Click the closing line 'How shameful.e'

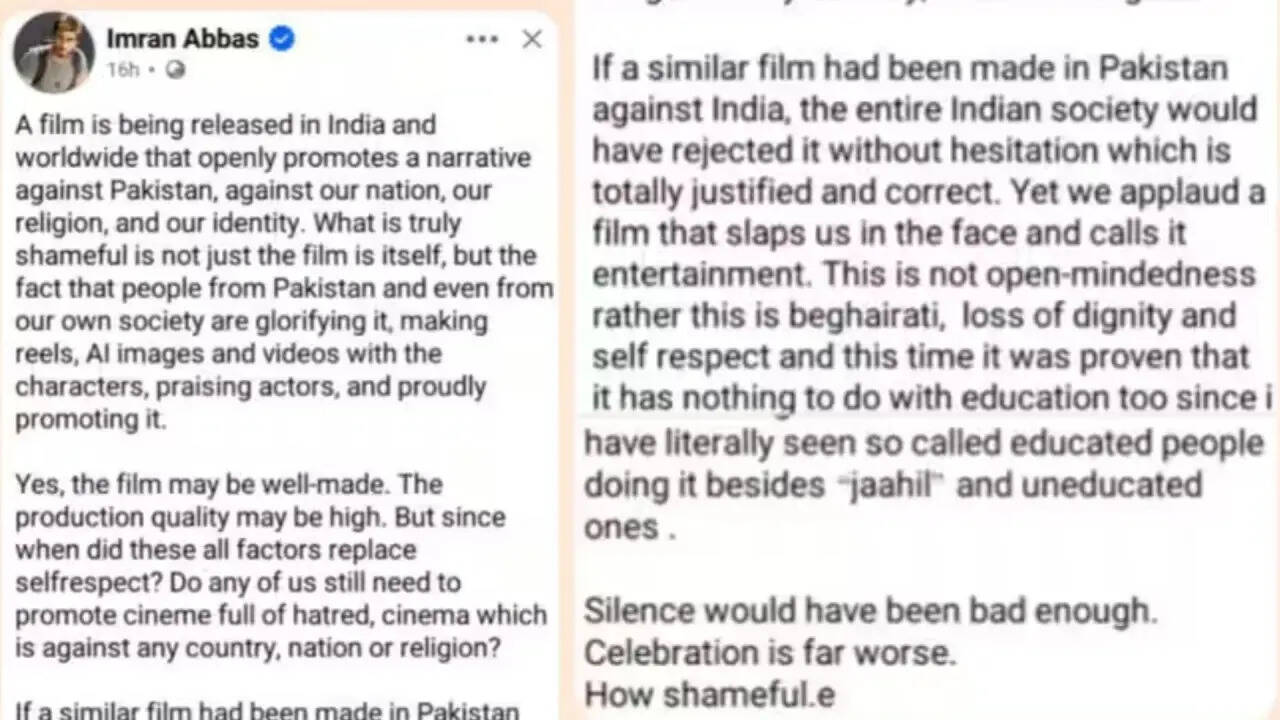click(708, 692)
